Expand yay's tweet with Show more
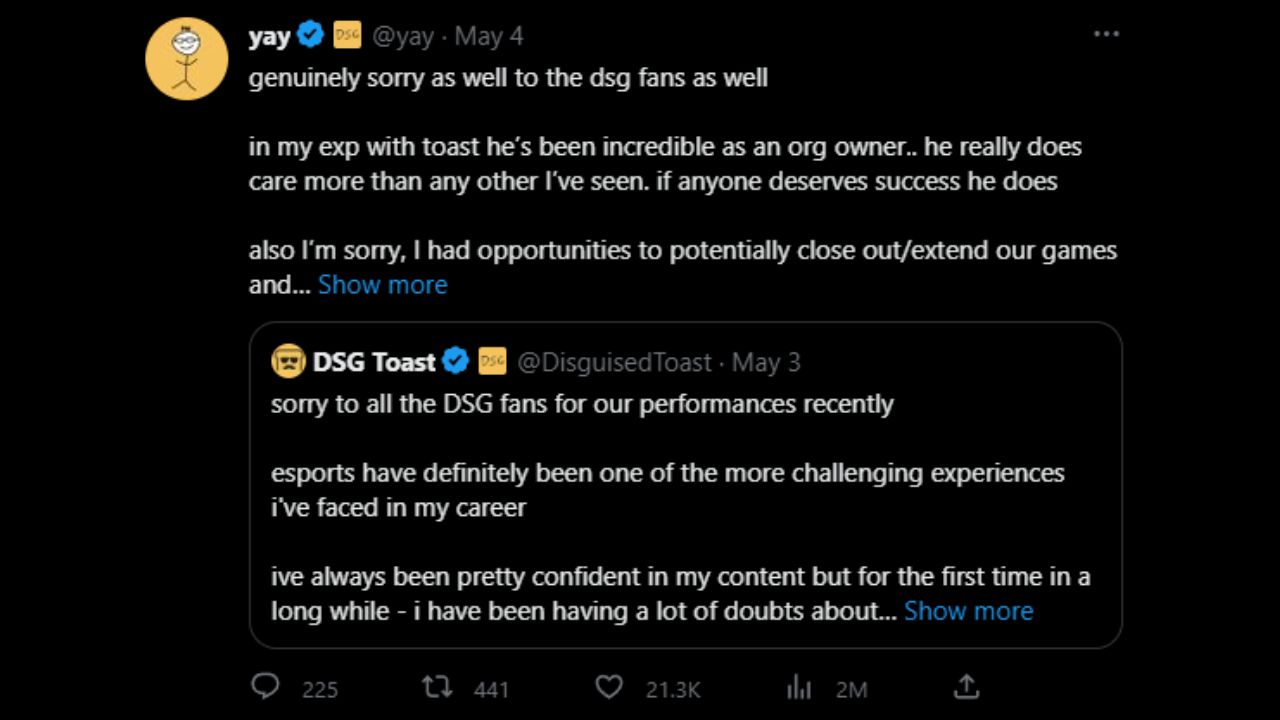Image resolution: width=1280 pixels, height=720 pixels. (382, 285)
